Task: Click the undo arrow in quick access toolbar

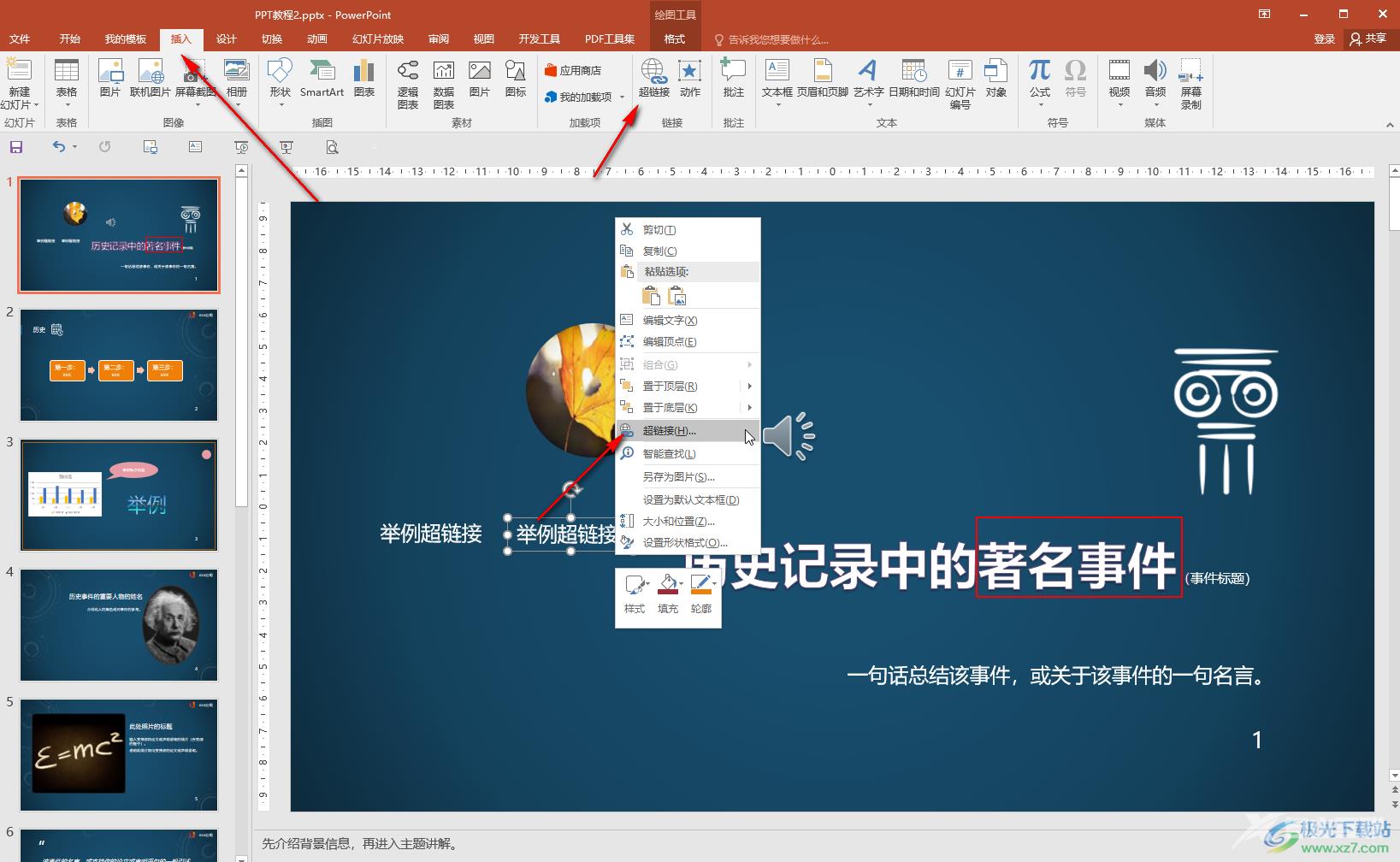Action: 58,147
